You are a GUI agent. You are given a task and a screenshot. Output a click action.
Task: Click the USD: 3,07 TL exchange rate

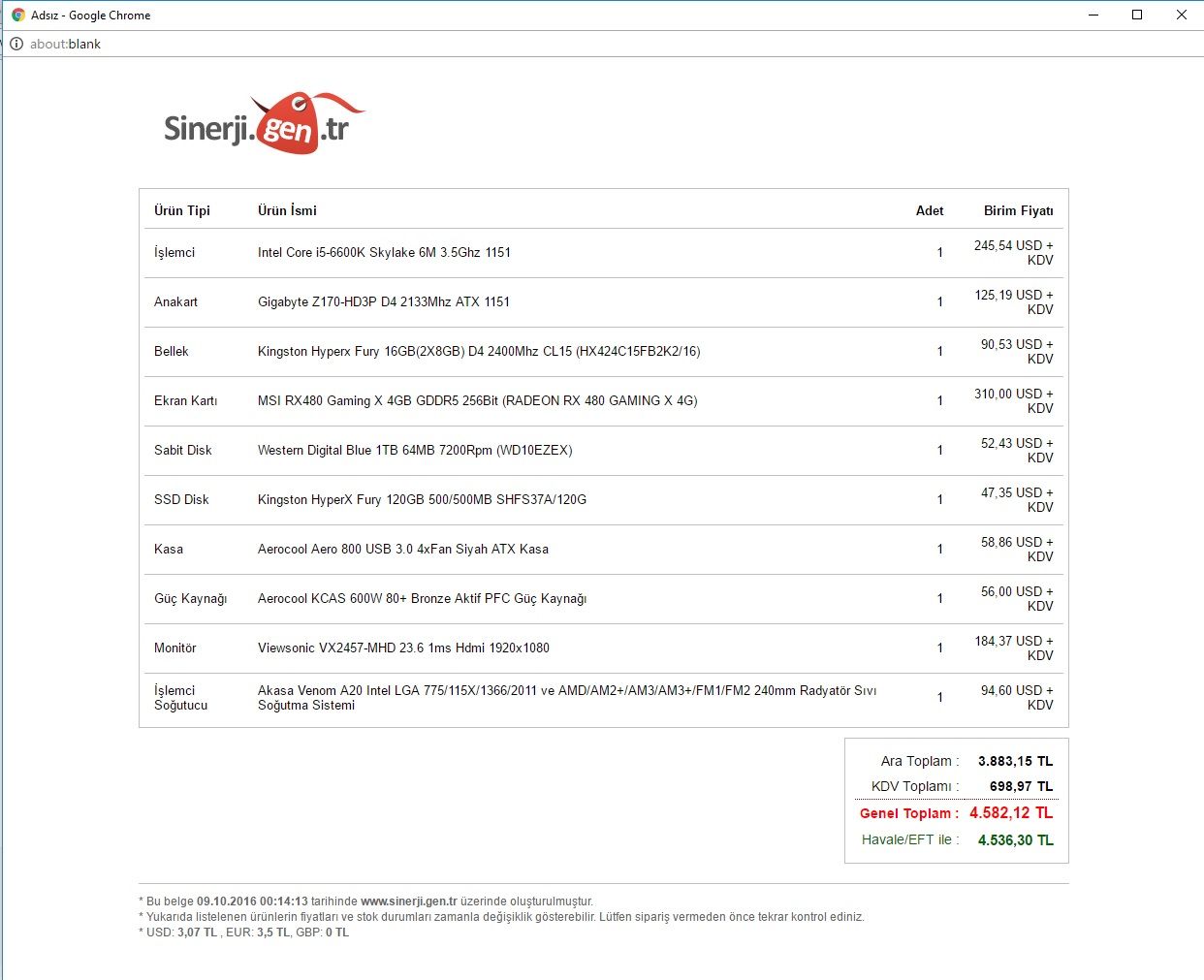tap(181, 933)
